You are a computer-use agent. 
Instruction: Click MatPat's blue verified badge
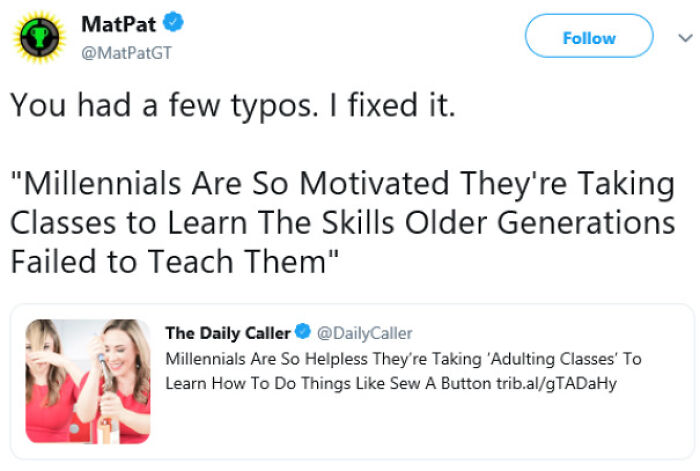point(173,22)
